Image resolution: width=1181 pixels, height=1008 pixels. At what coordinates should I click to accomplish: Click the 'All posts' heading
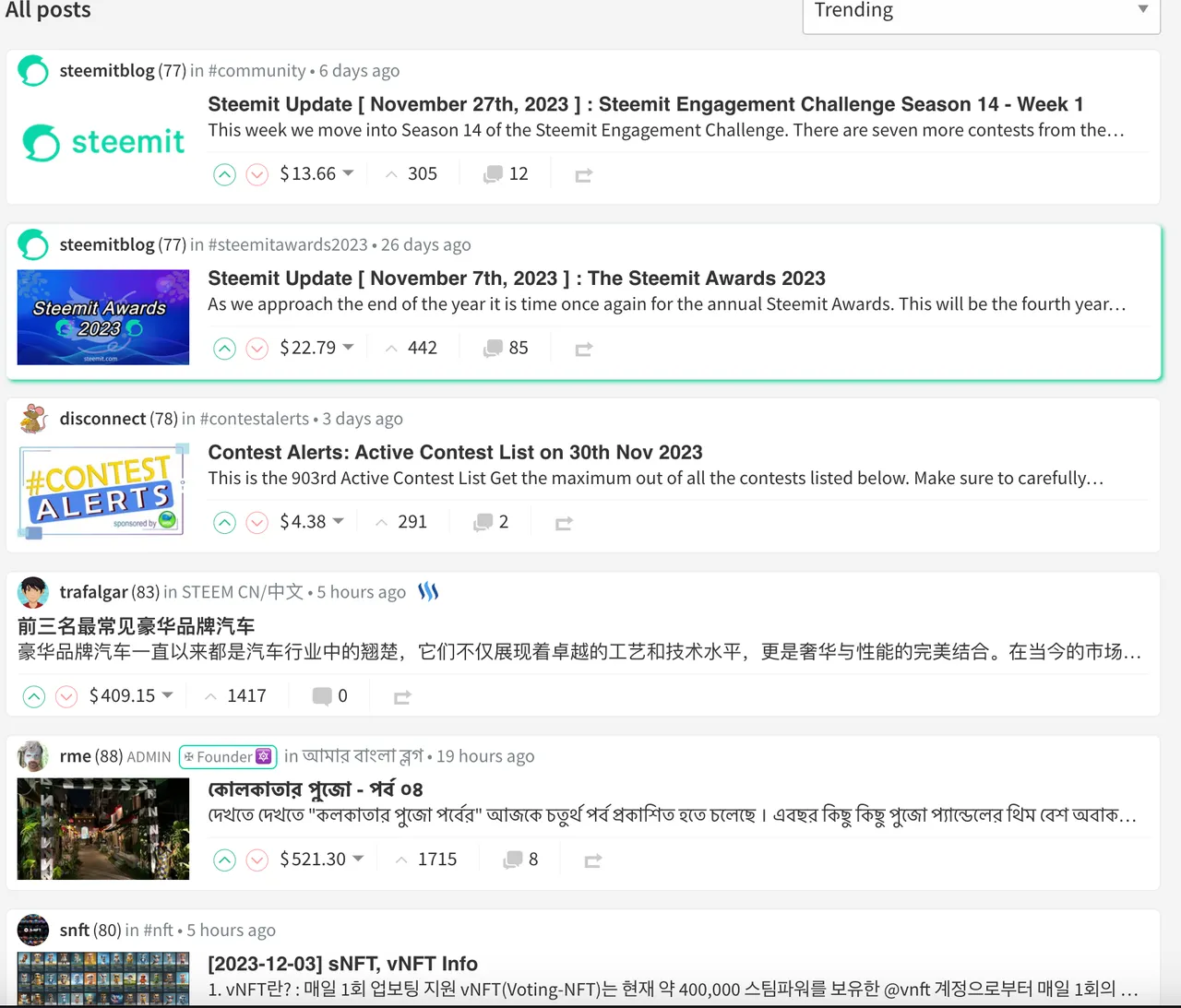point(48,10)
